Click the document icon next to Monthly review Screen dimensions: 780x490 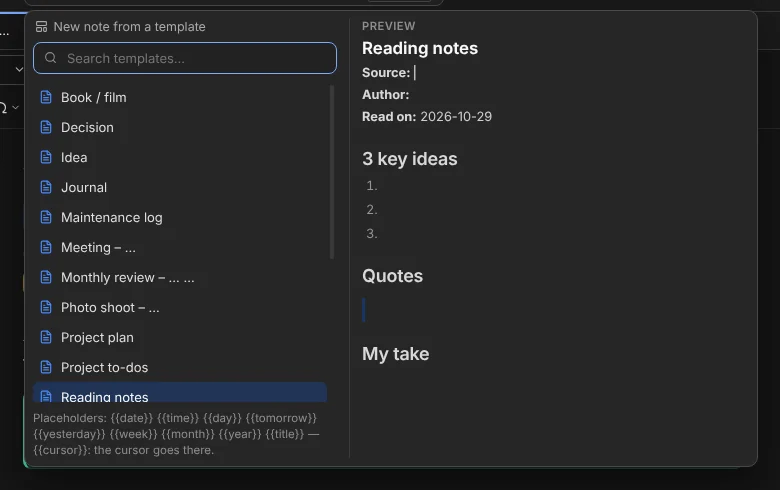pos(46,278)
